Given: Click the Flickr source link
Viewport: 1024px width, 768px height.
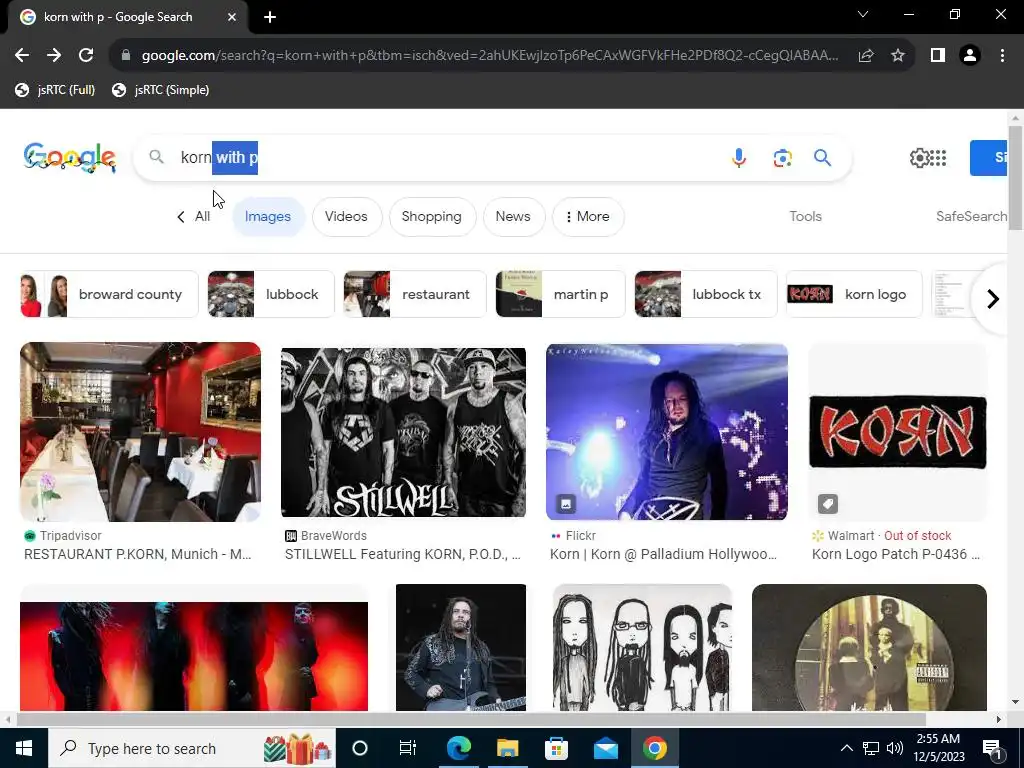Looking at the screenshot, I should tap(573, 536).
